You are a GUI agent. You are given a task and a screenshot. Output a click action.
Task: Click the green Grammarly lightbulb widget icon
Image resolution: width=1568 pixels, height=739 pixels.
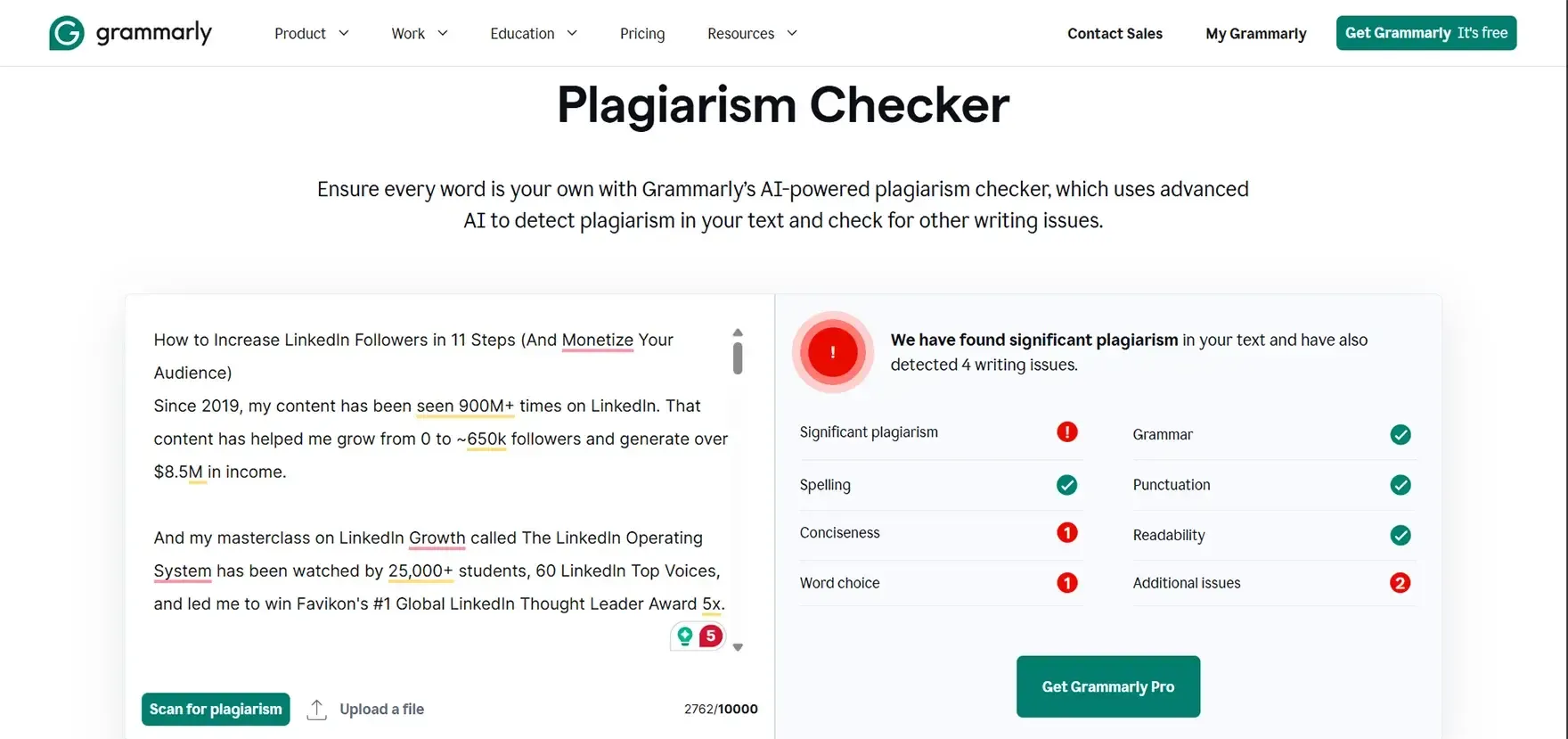click(x=685, y=636)
